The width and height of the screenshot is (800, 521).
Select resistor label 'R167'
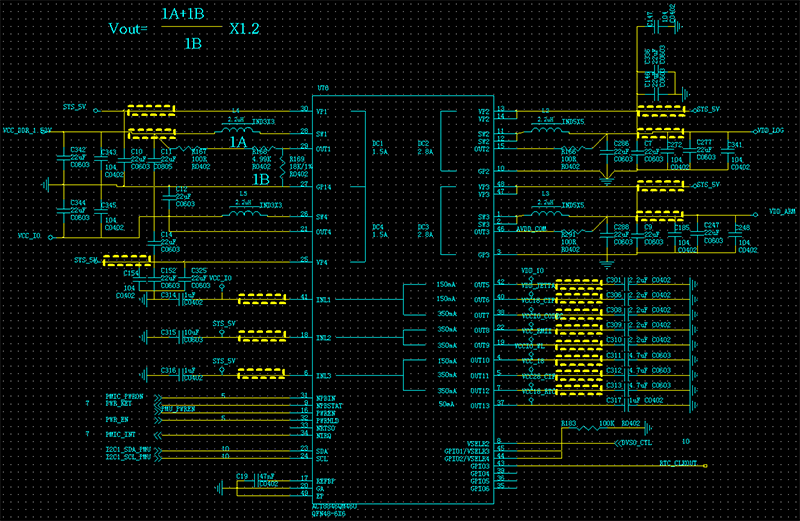[x=199, y=152]
